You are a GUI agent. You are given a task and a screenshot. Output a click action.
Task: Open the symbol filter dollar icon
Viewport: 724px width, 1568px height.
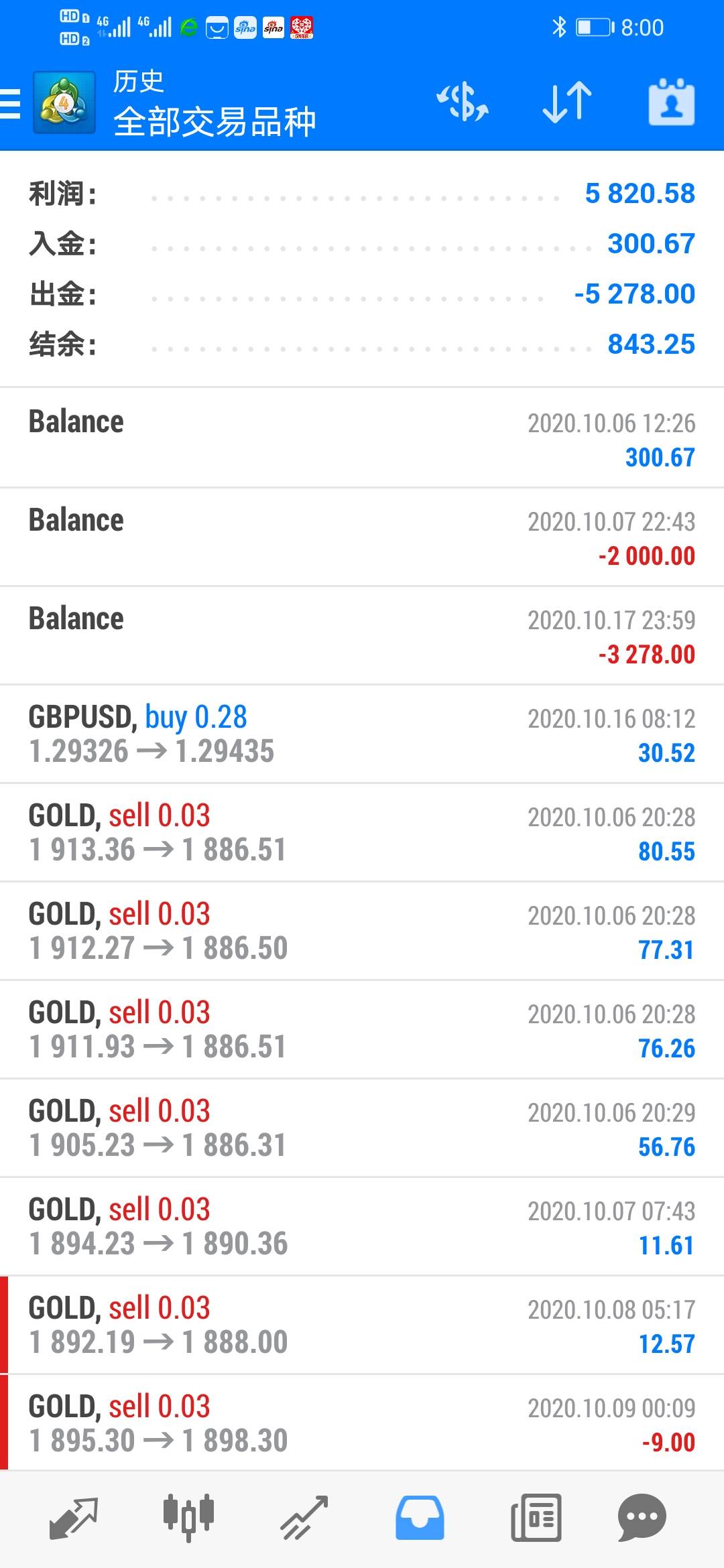click(x=463, y=103)
